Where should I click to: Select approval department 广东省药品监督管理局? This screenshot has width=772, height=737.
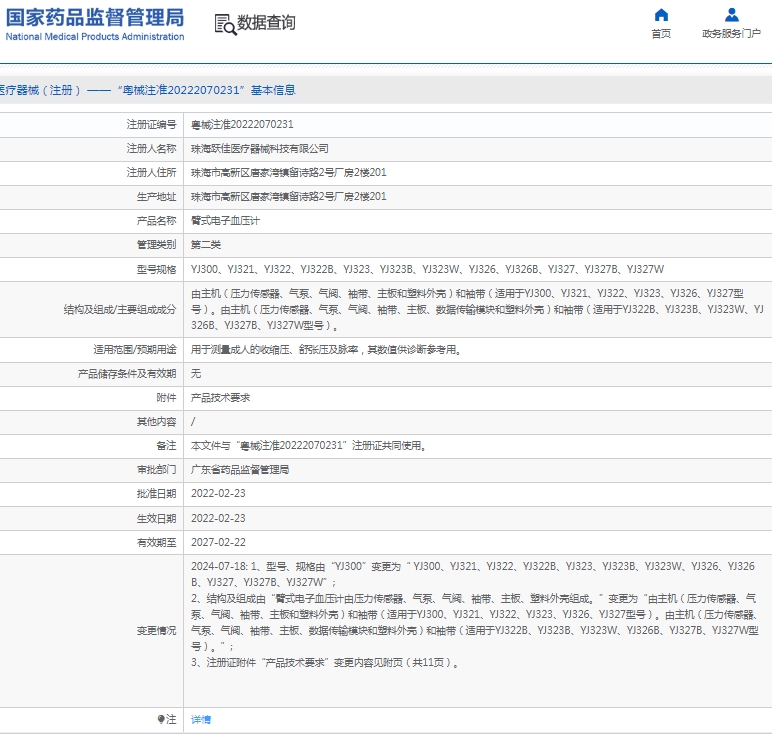[240, 470]
